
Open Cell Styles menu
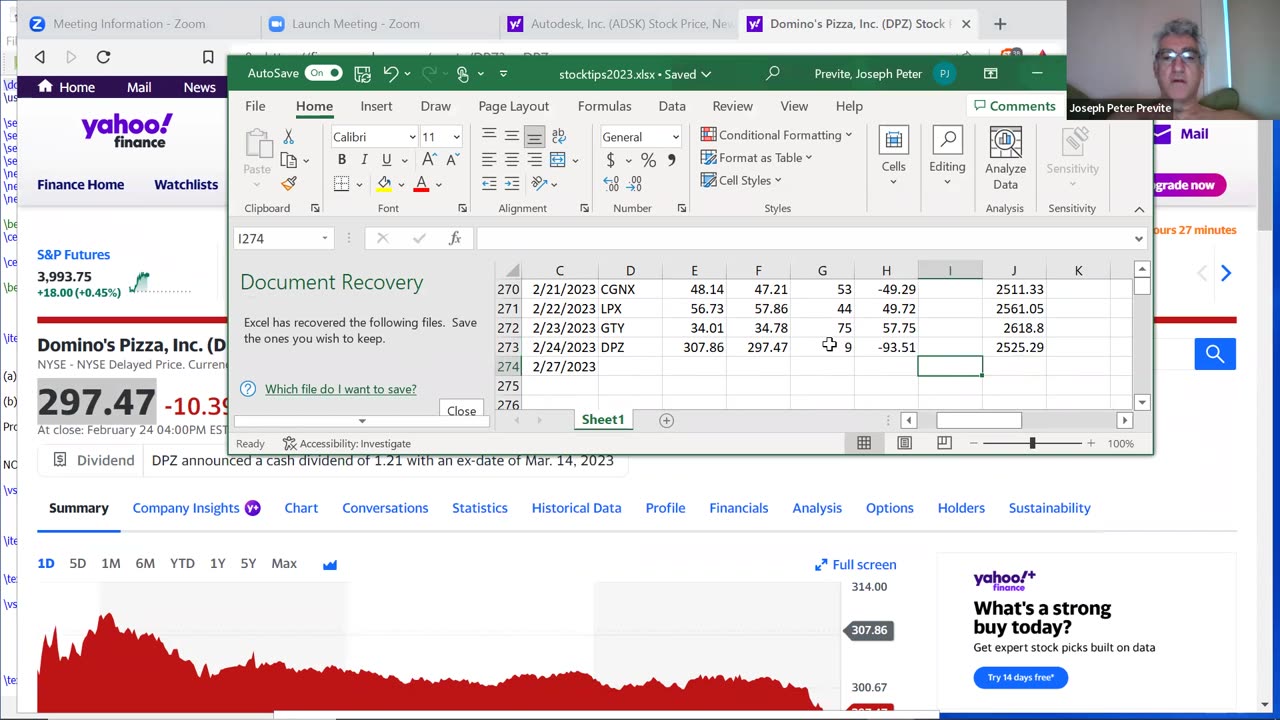tap(741, 180)
